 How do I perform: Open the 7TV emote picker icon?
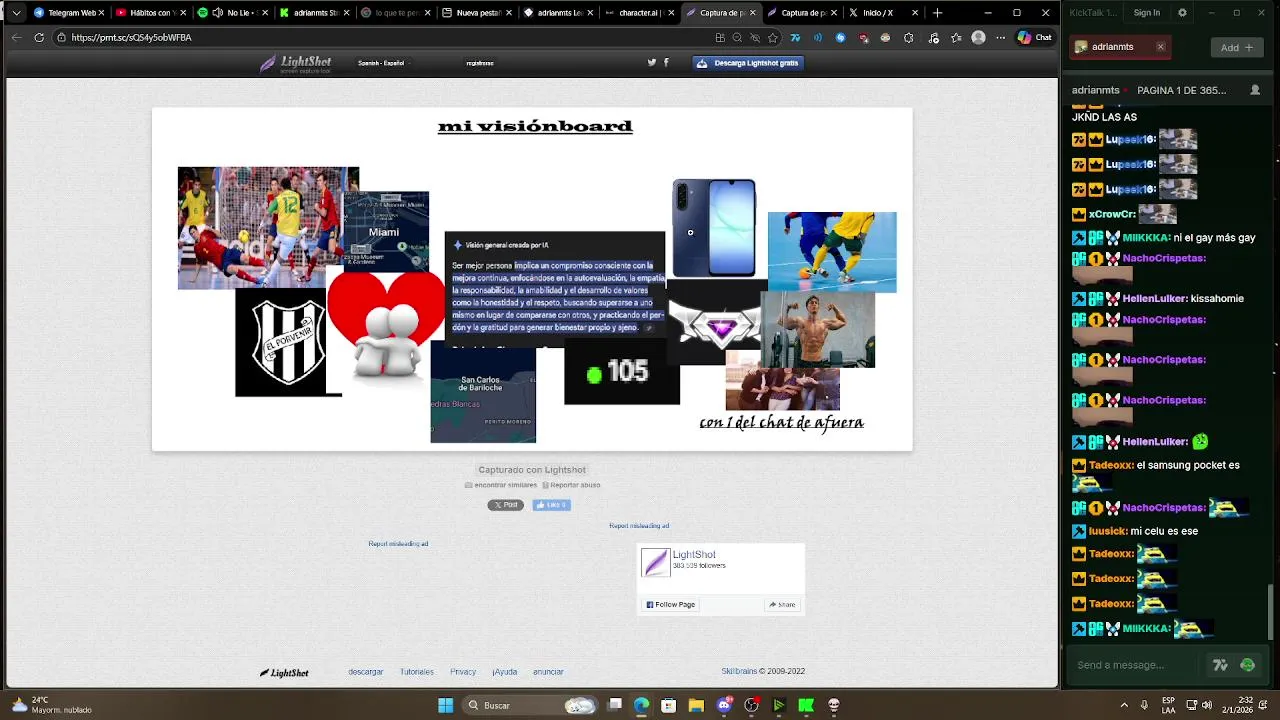1220,665
